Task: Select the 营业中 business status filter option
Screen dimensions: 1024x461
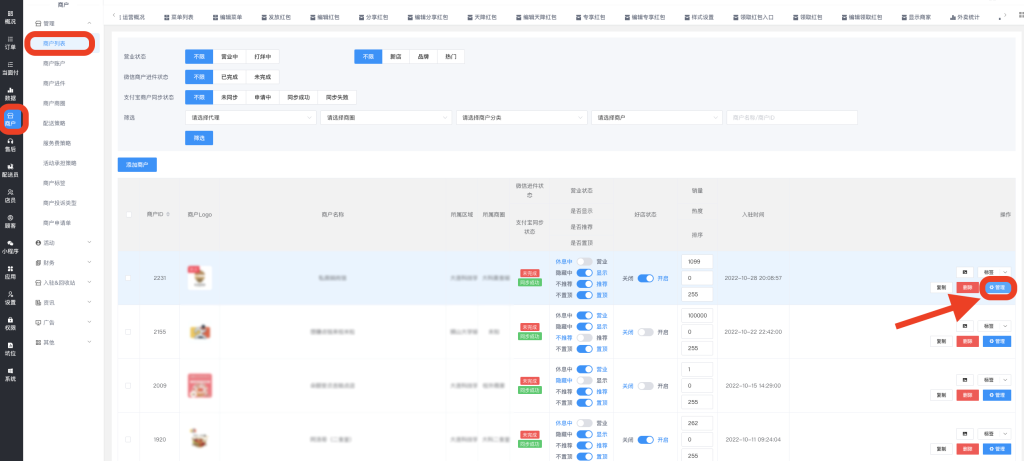Action: [x=228, y=57]
